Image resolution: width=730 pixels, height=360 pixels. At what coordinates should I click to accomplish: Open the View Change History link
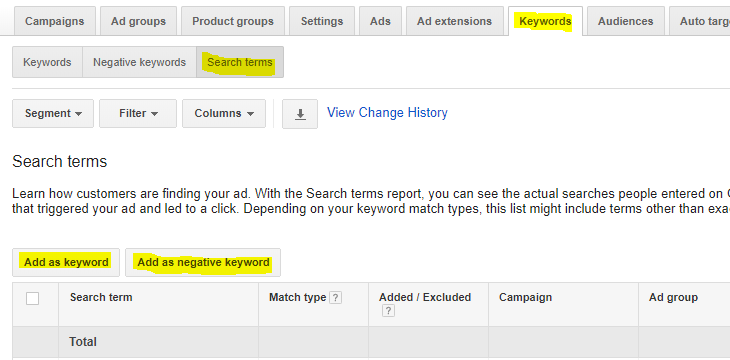point(387,113)
